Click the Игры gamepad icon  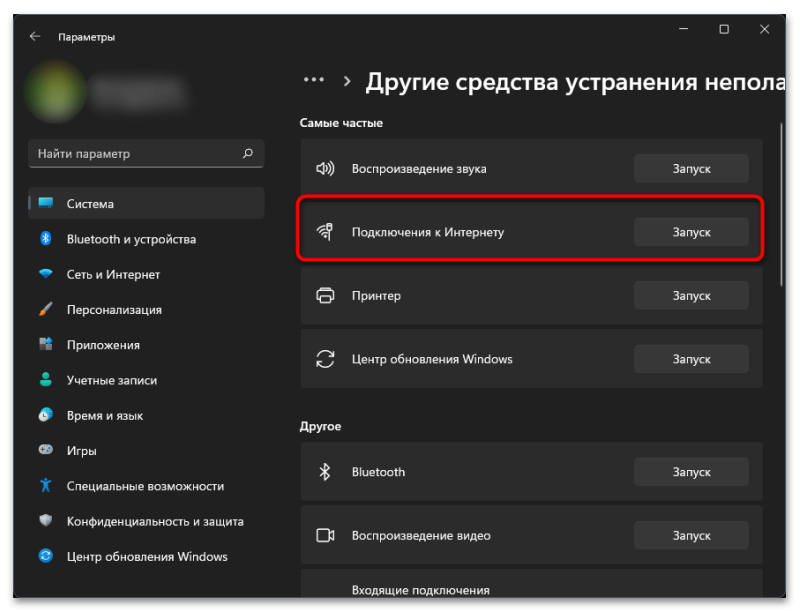pyautogui.click(x=46, y=450)
